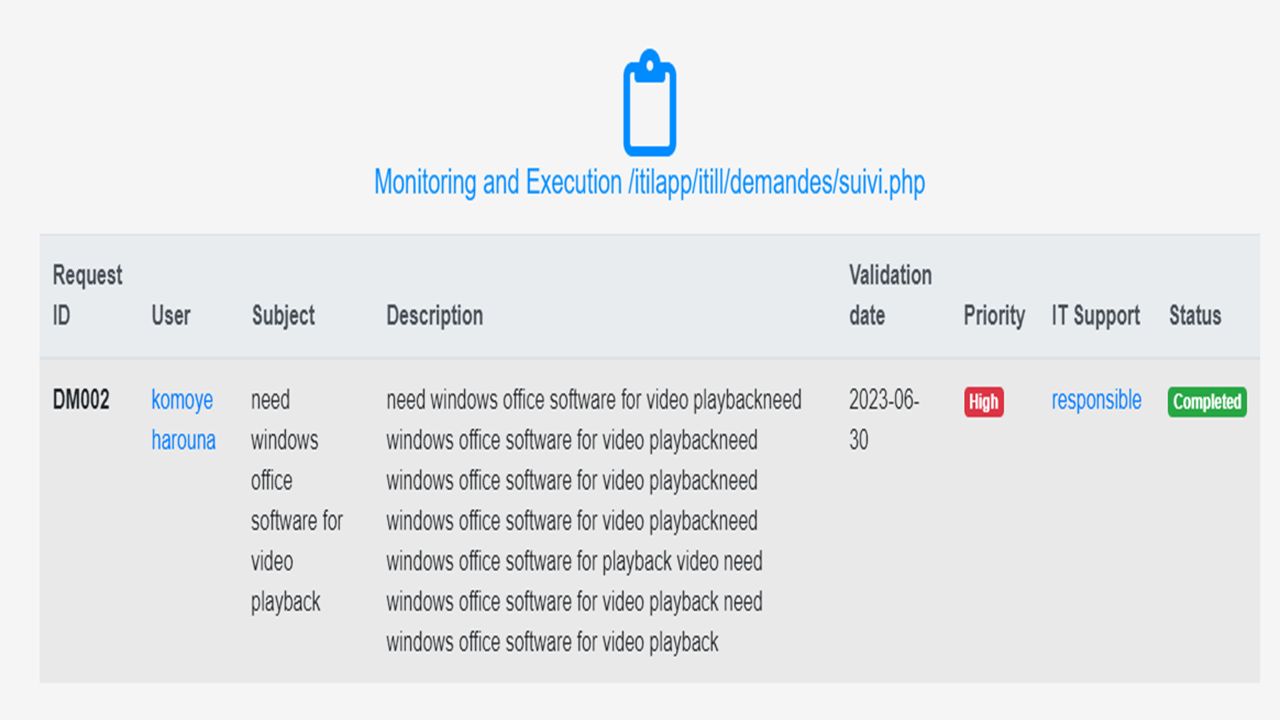Open the komoye harouna user link
The width and height of the screenshot is (1280, 720).
click(183, 420)
